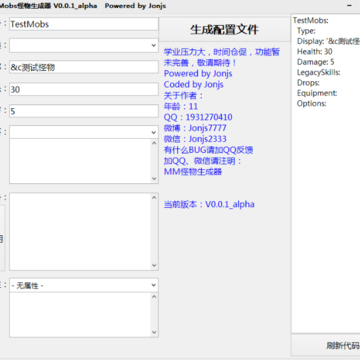This screenshot has width=360, height=360.
Task: Open the empty dropdown below the damage field
Action: pos(84,132)
